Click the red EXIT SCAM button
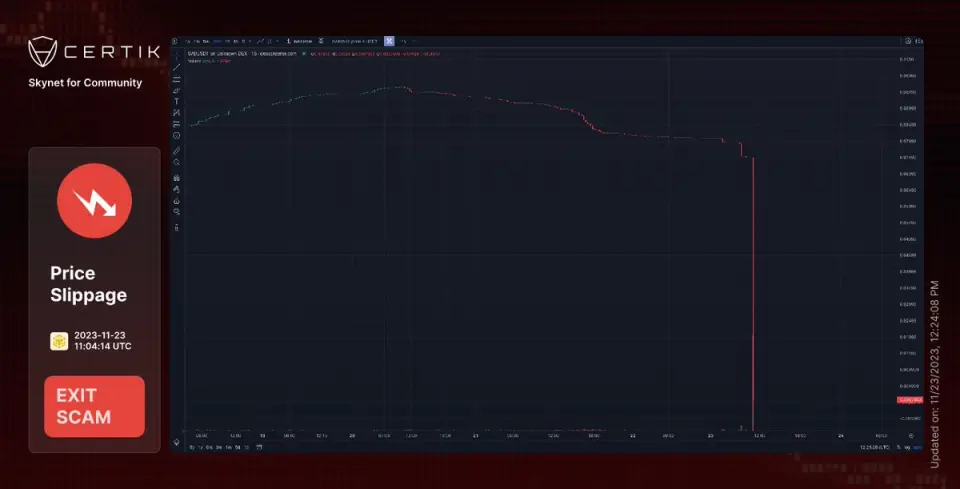 point(94,406)
